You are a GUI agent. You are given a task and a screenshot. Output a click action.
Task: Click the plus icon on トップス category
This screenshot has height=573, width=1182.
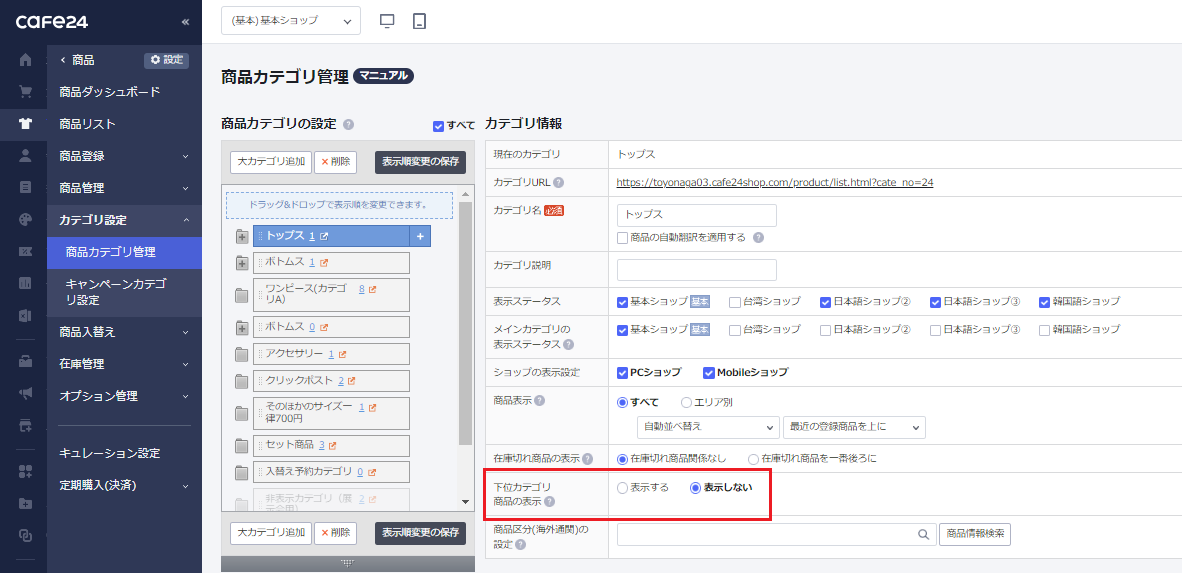coord(420,236)
